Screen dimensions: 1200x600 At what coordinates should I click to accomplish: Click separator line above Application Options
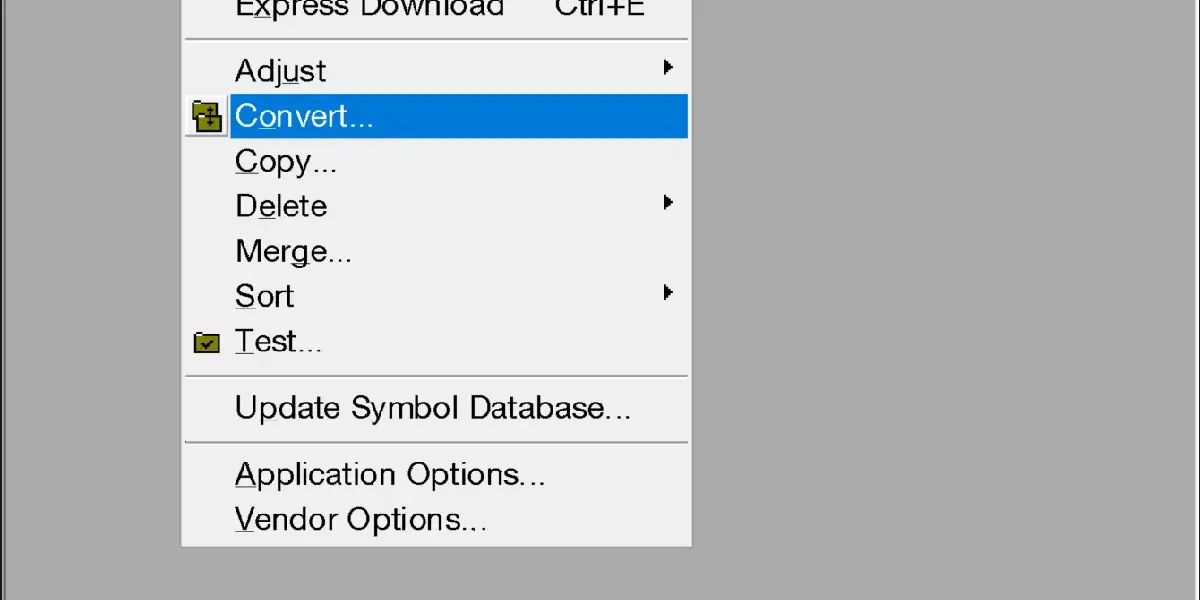click(x=436, y=442)
